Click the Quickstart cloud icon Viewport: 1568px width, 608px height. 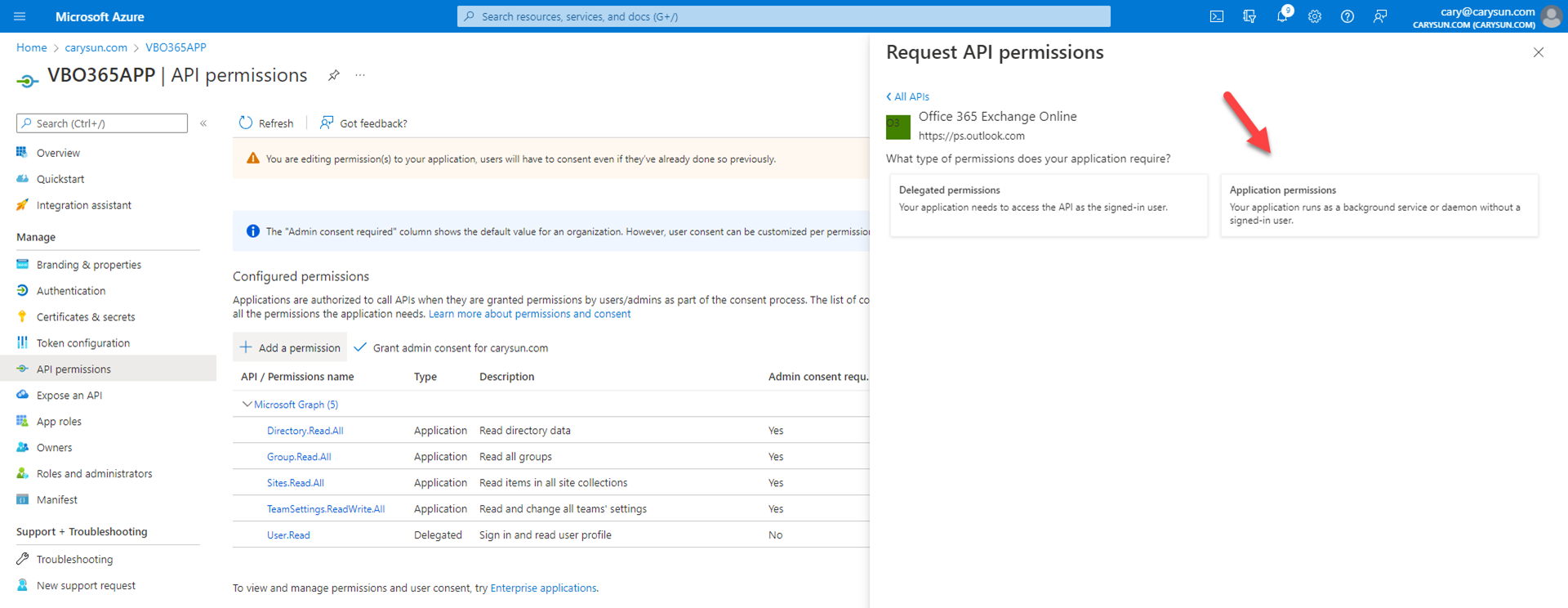[x=22, y=178]
